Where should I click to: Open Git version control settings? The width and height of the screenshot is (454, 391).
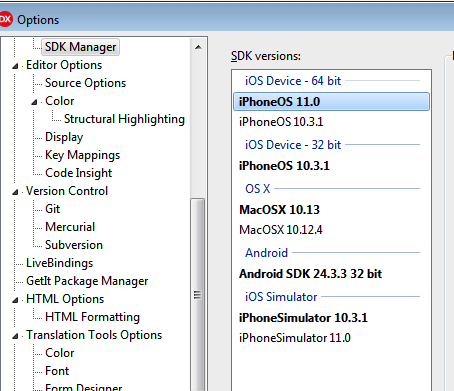click(53, 209)
